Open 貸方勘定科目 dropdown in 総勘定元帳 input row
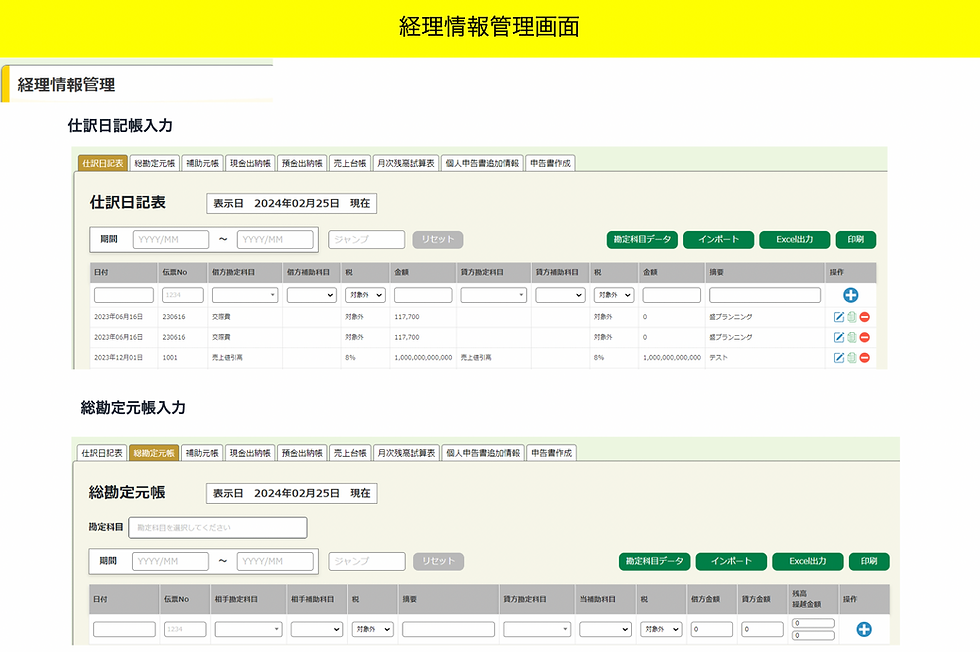This screenshot has width=980, height=652. tap(537, 629)
